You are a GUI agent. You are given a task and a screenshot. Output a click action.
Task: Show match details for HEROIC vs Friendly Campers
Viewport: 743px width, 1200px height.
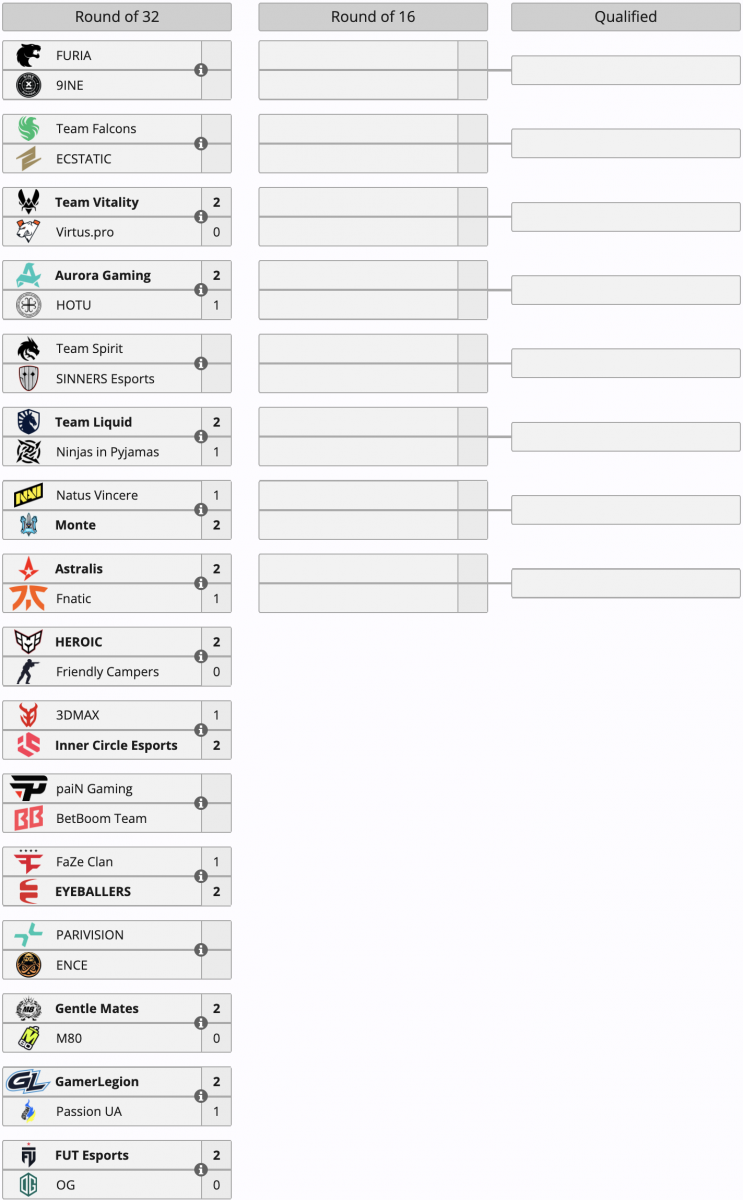tap(201, 657)
